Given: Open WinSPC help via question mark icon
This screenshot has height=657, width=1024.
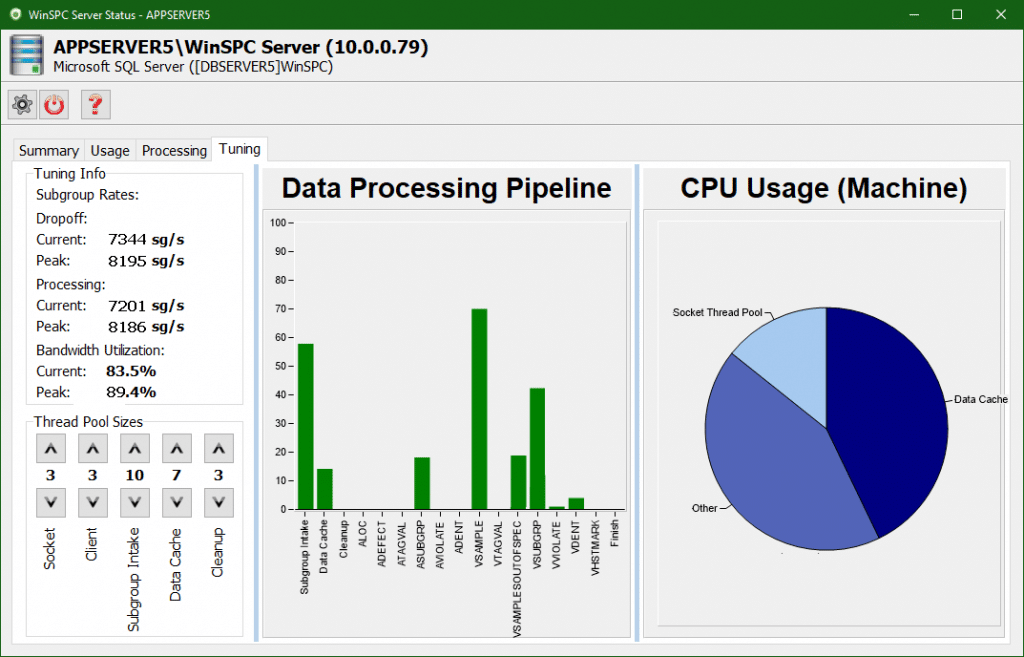Looking at the screenshot, I should click(95, 104).
